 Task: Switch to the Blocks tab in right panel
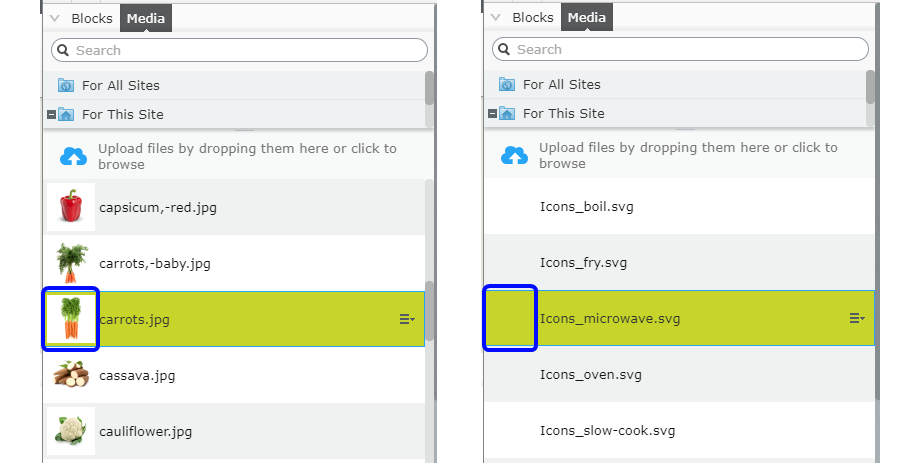533,17
